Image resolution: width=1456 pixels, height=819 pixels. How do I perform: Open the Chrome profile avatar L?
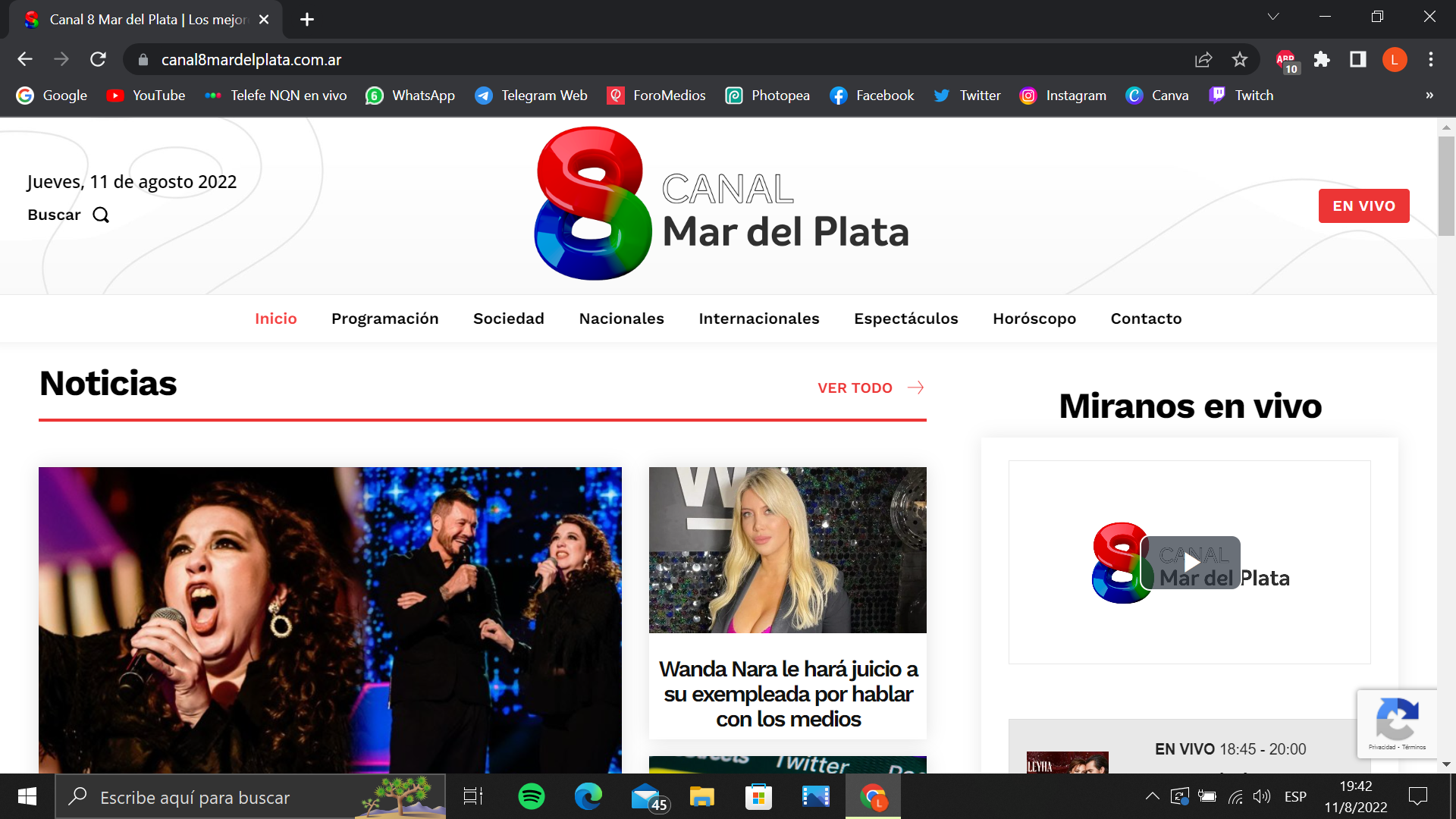[x=1395, y=59]
